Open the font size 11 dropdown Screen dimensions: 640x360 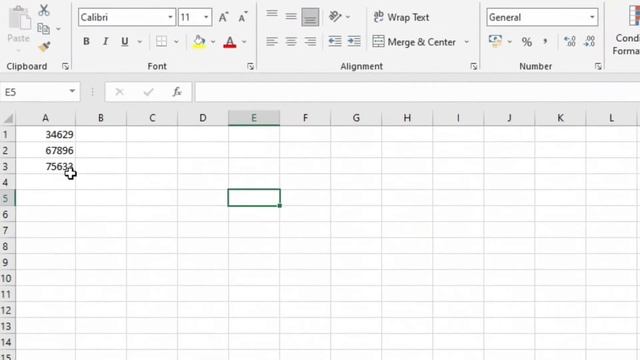point(206,17)
